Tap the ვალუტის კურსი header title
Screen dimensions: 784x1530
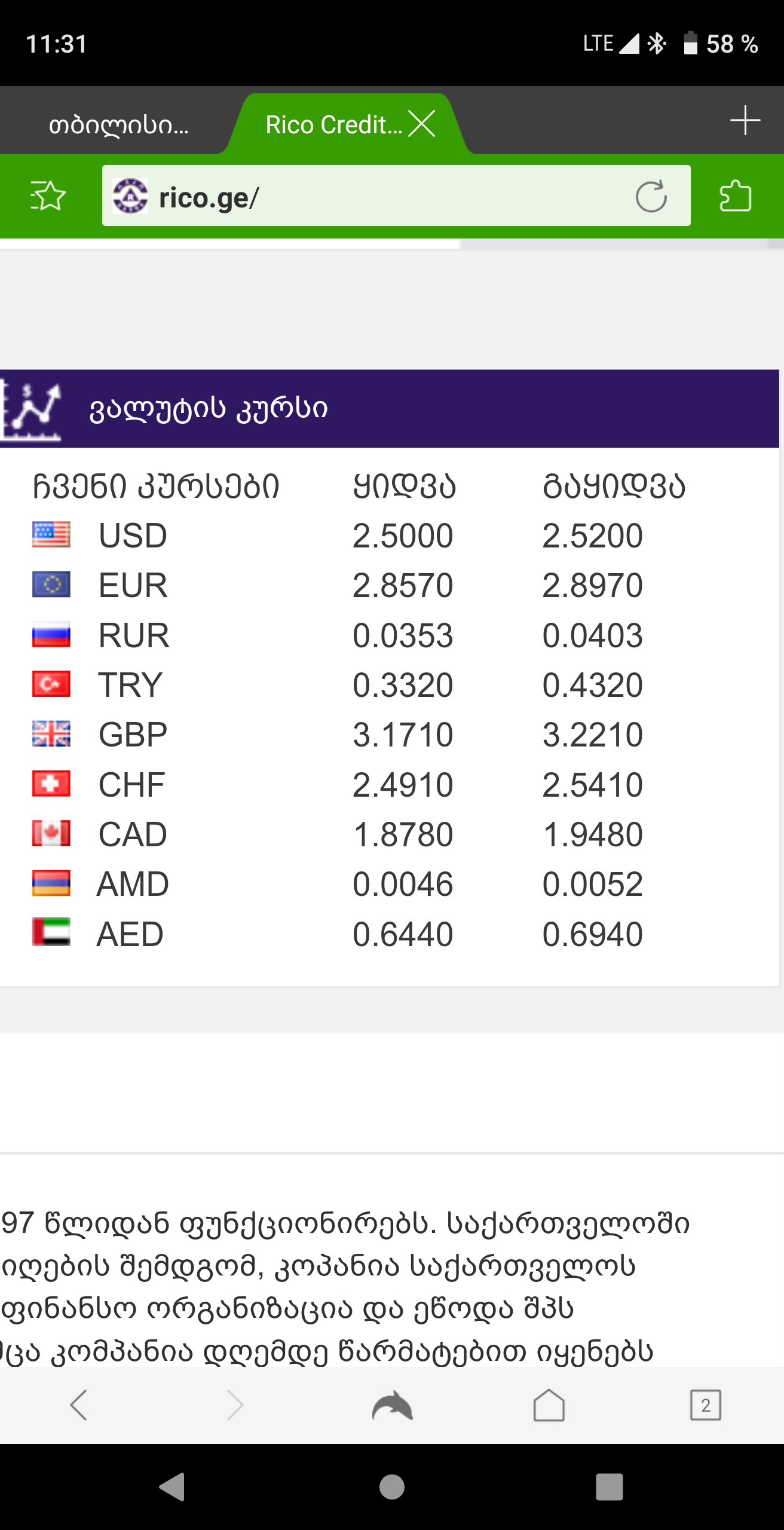pyautogui.click(x=209, y=409)
